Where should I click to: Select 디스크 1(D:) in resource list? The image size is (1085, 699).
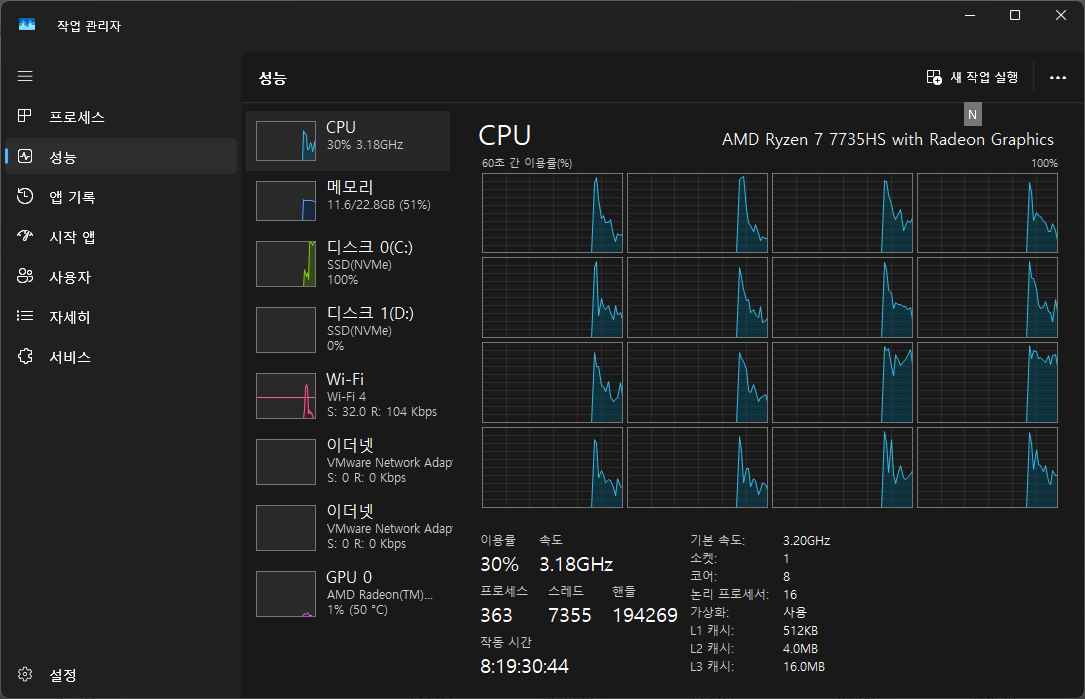pos(347,330)
